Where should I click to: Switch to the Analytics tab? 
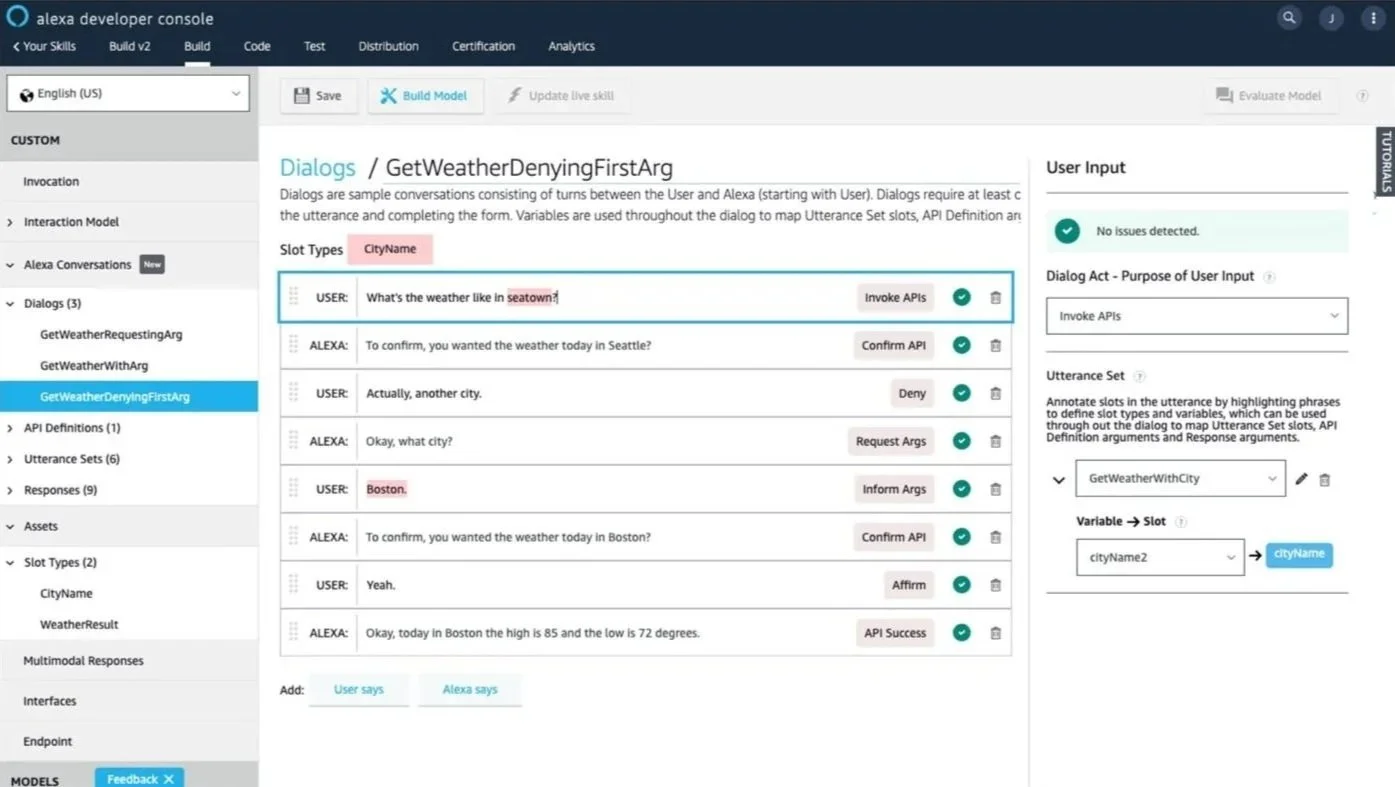point(571,46)
